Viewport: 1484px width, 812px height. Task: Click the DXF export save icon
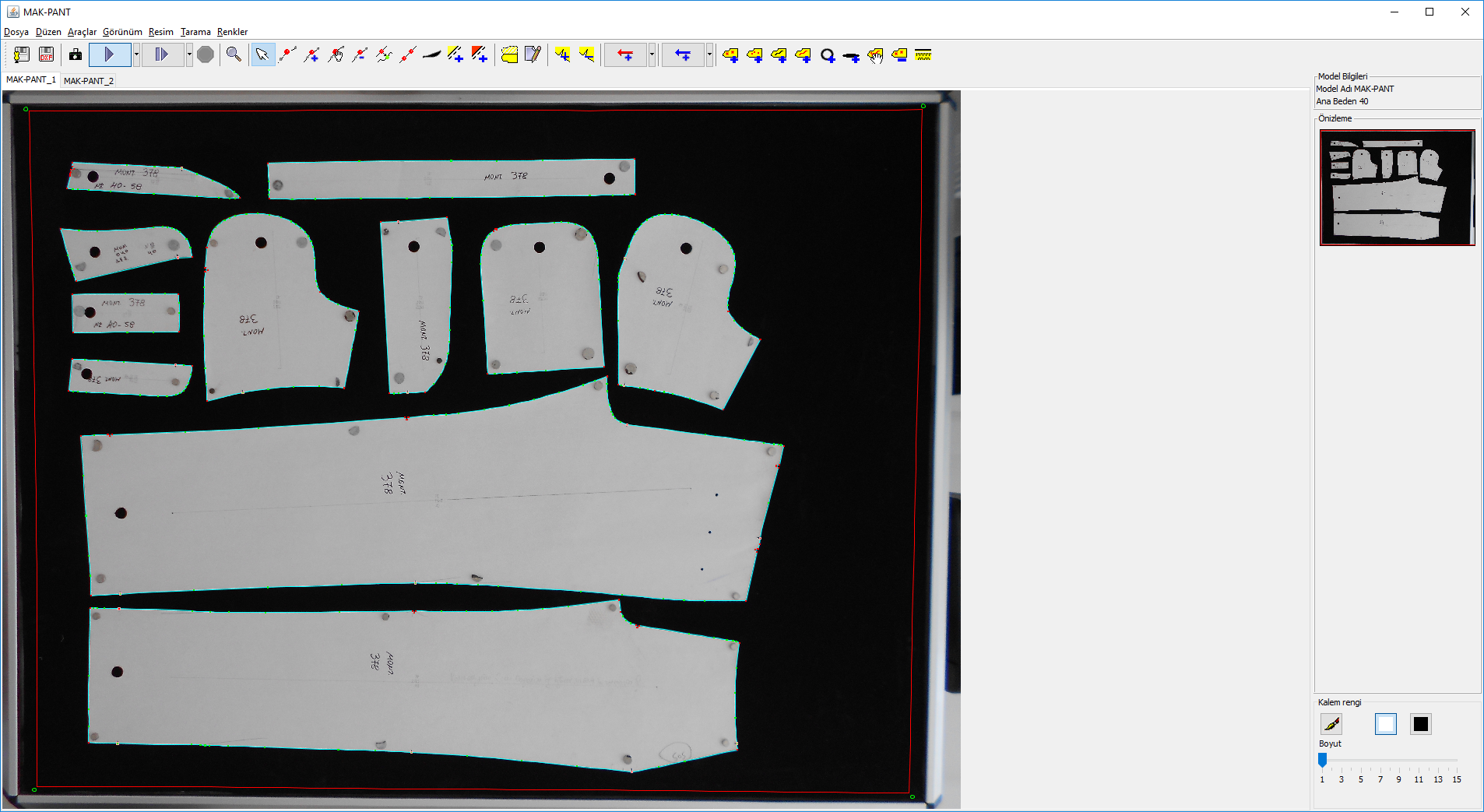tap(47, 54)
